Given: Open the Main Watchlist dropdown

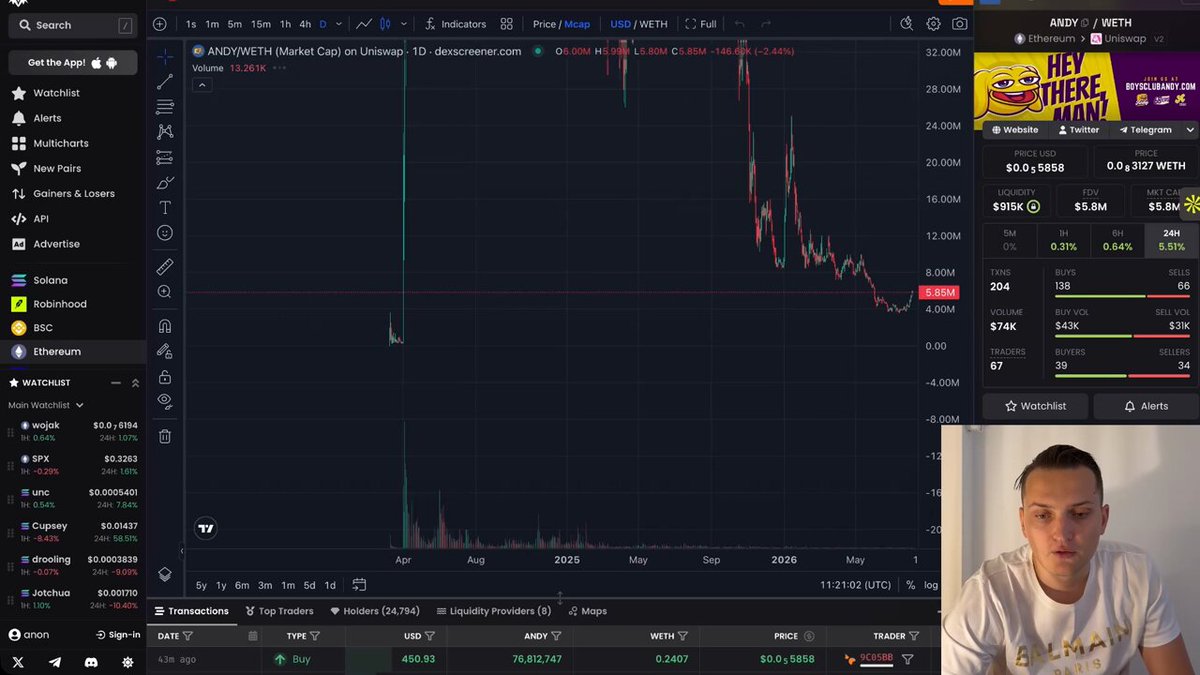Looking at the screenshot, I should [46, 405].
